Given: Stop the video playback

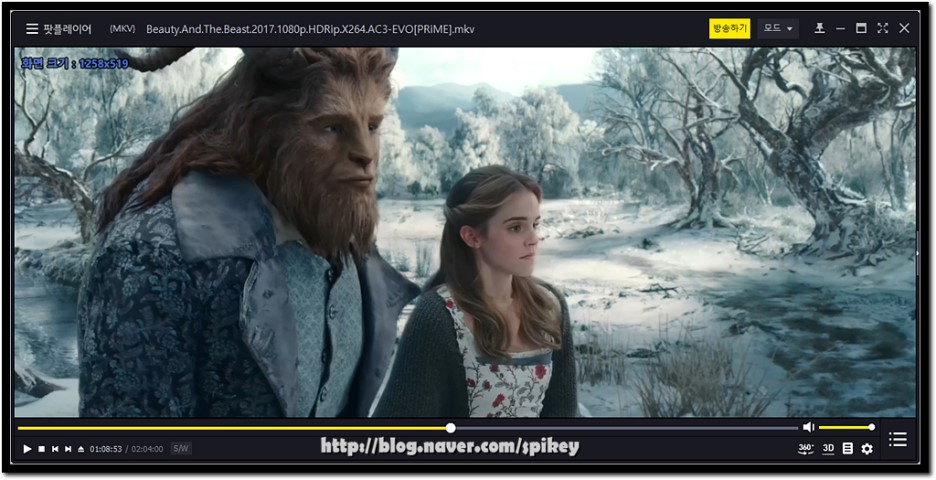Looking at the screenshot, I should pos(42,449).
